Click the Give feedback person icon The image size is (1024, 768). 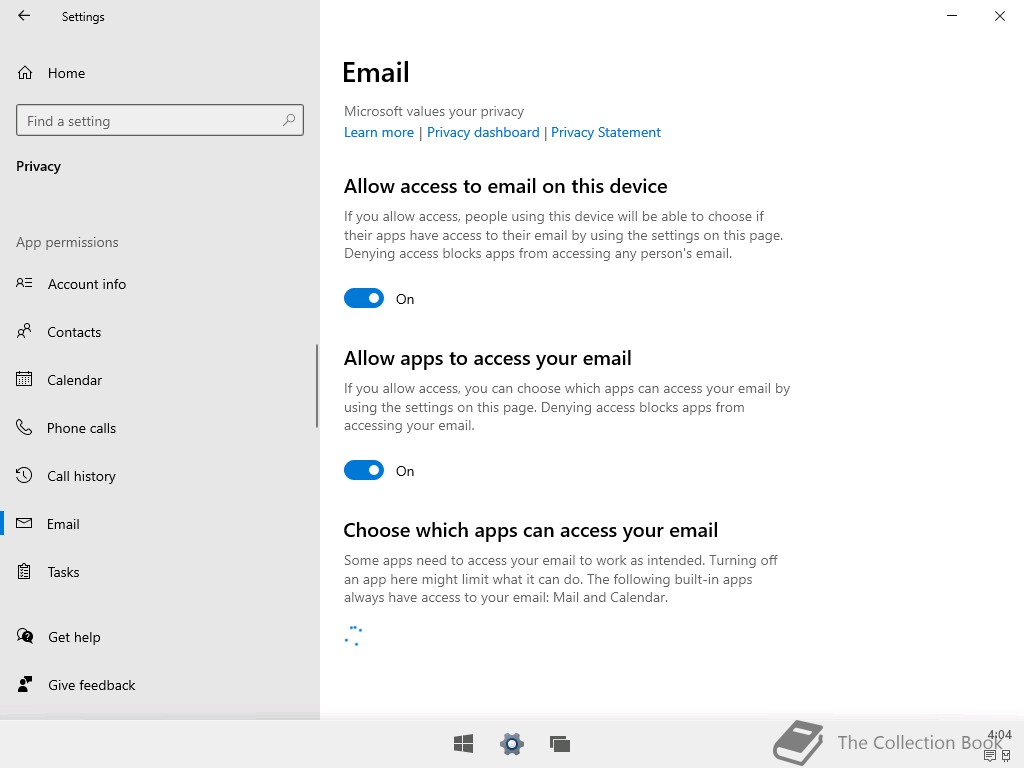[25, 684]
